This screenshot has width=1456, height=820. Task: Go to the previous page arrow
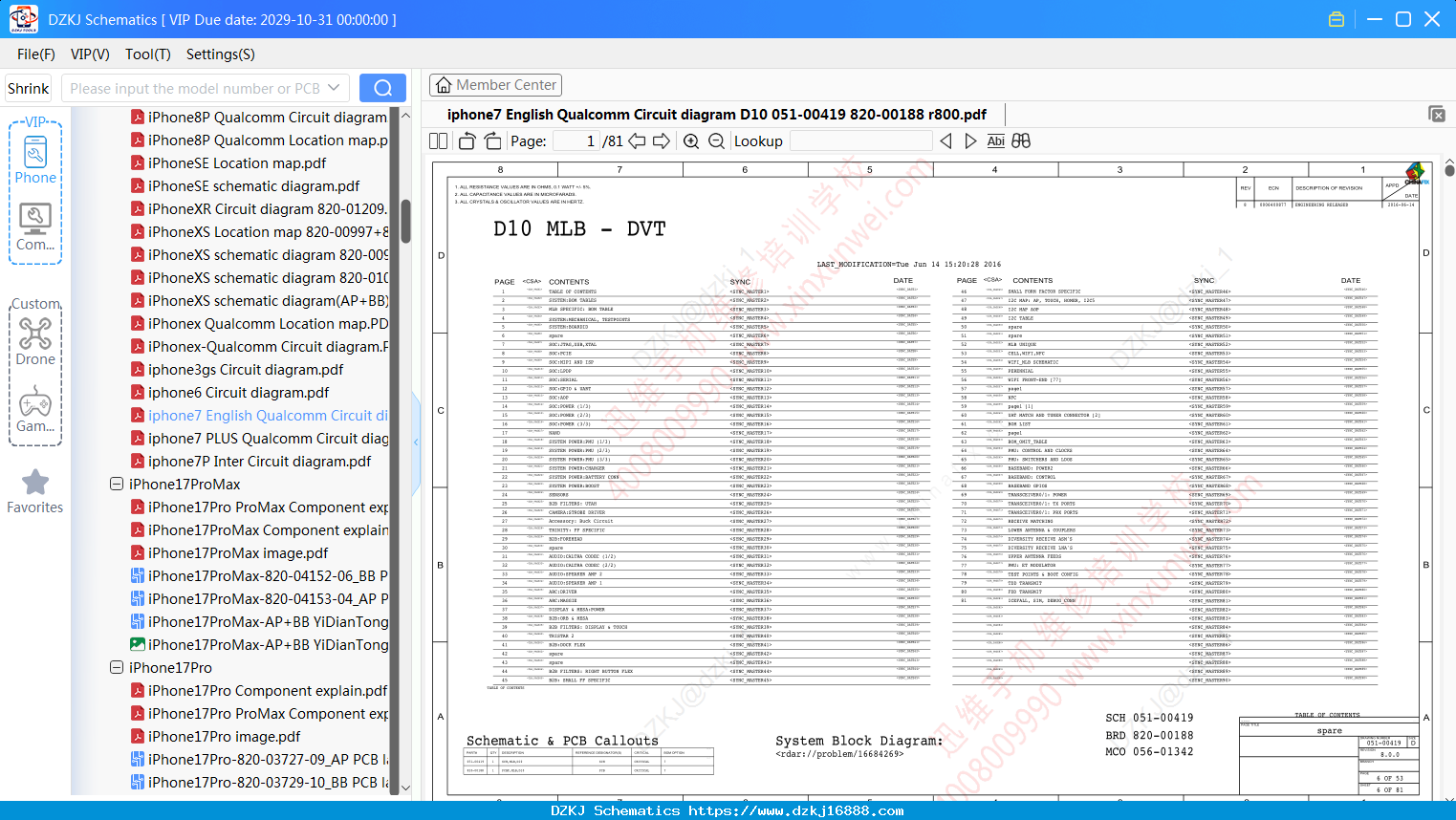637,140
